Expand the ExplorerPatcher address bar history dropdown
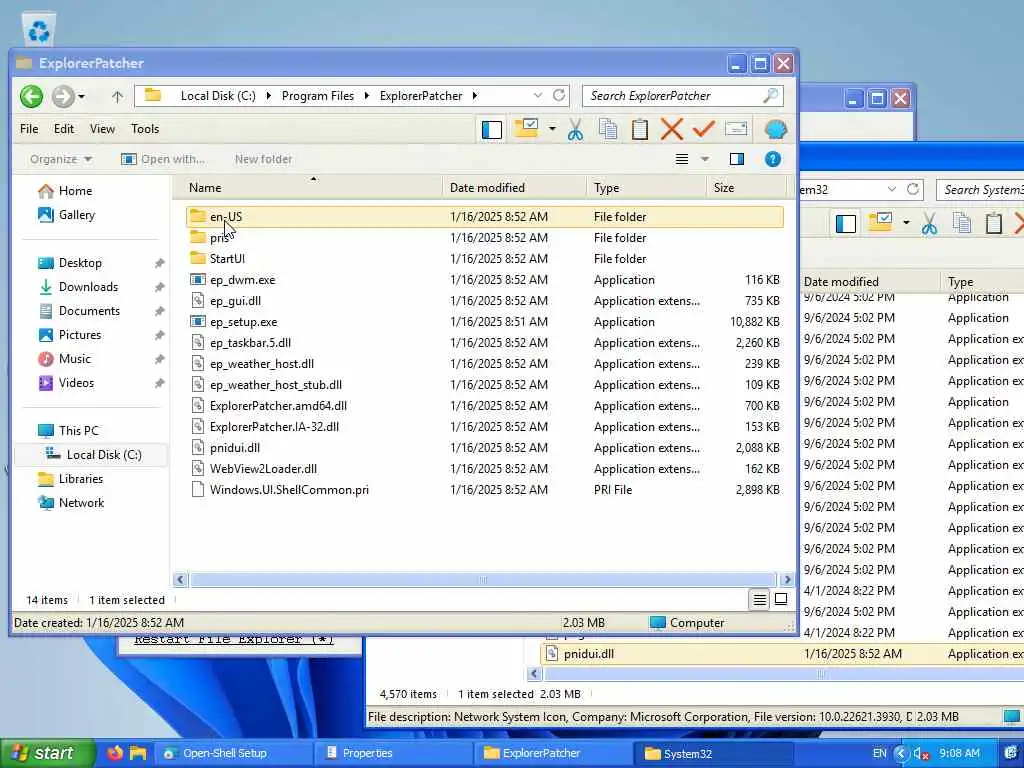This screenshot has height=768, width=1024. click(x=537, y=95)
